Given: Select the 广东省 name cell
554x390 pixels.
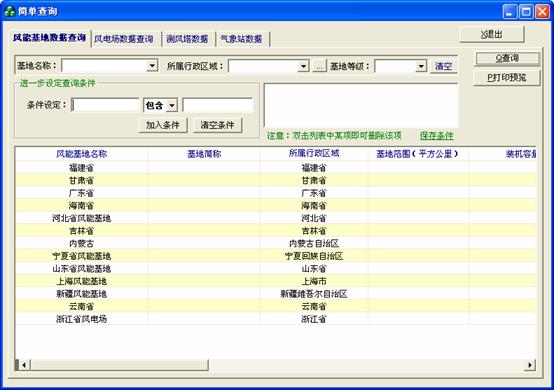Looking at the screenshot, I should click(82, 193).
